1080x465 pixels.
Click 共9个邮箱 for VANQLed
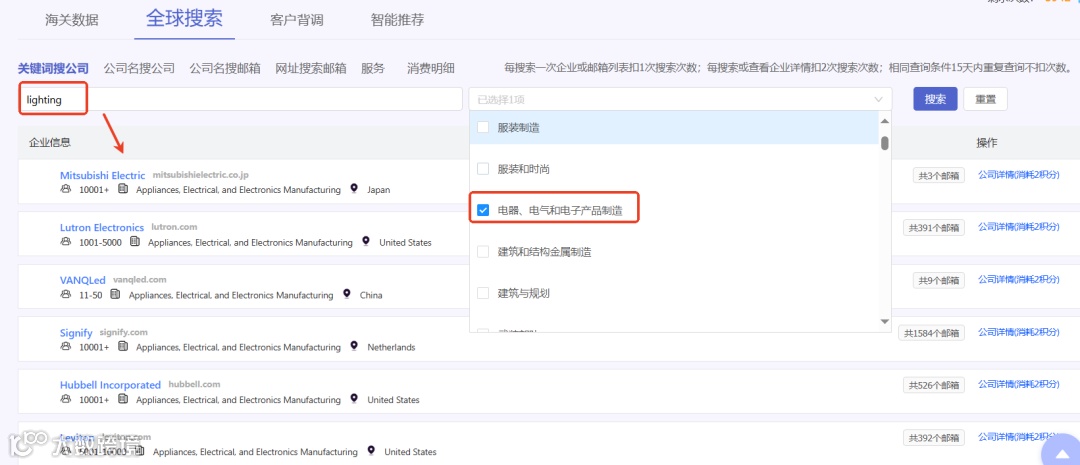point(939,280)
